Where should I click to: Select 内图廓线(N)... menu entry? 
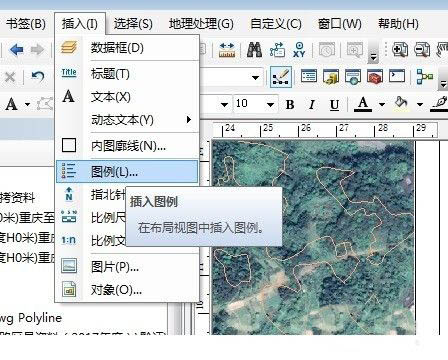point(127,146)
